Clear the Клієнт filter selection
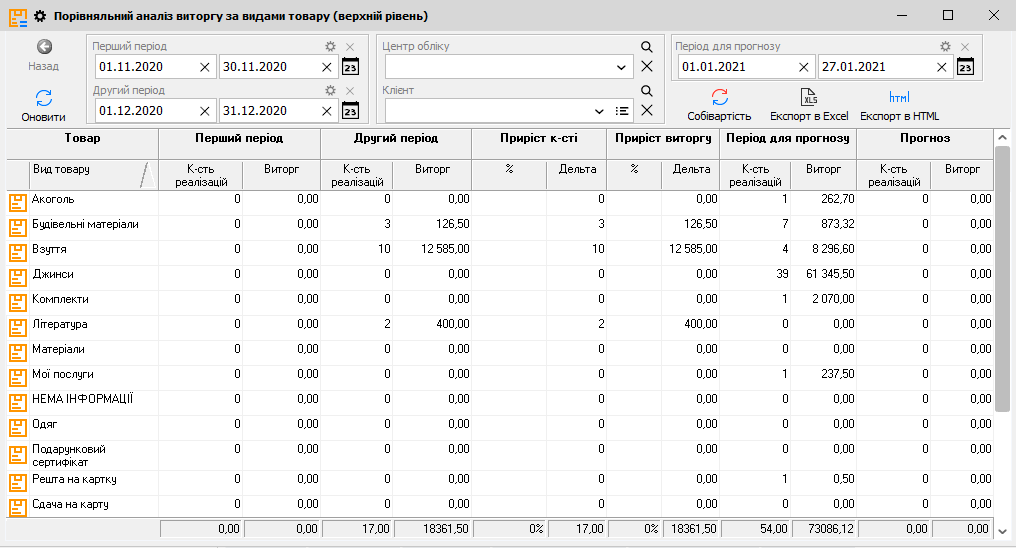This screenshot has height=548, width=1016. pos(646,111)
